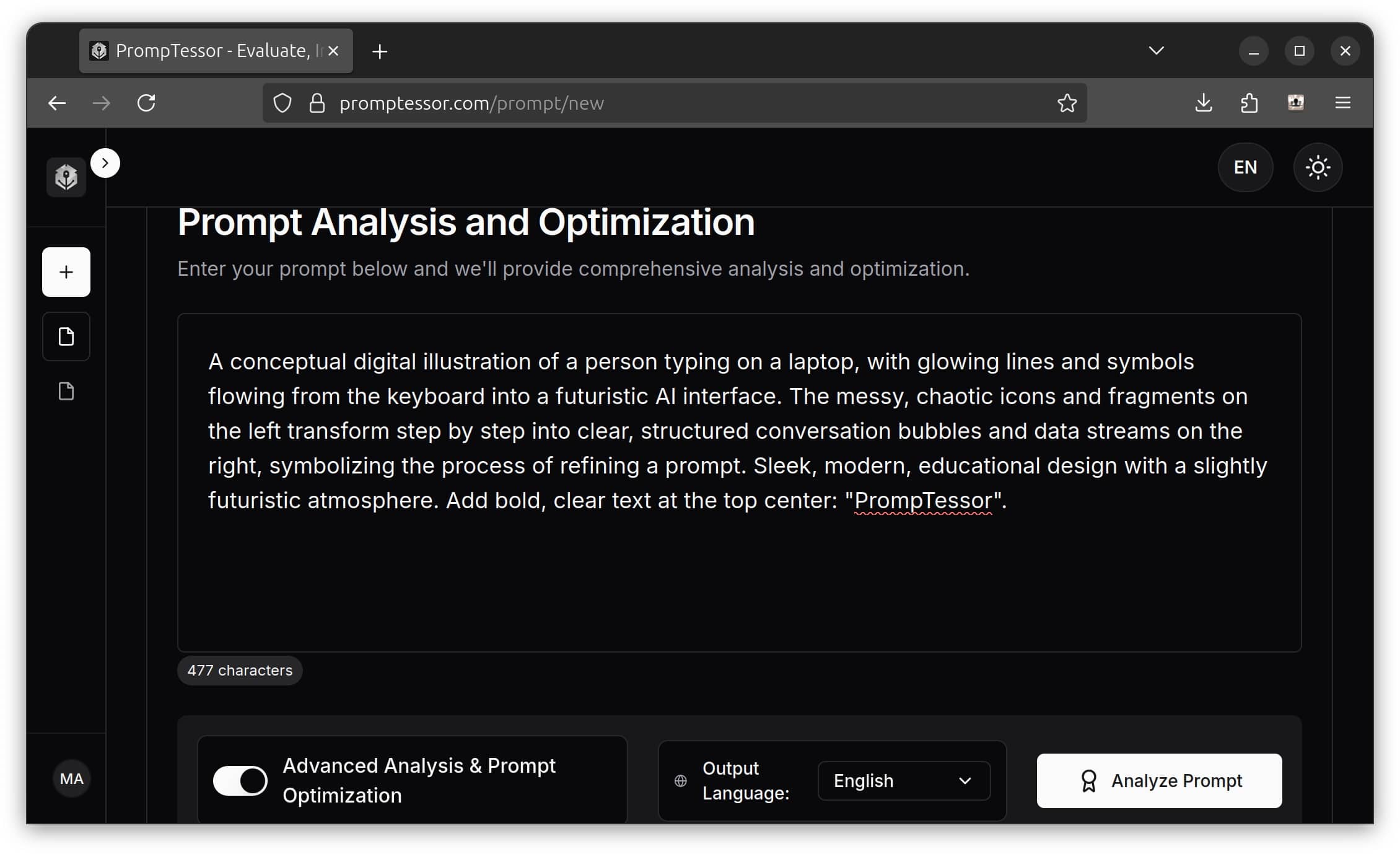Open the MA user avatar menu
This screenshot has height=854, width=1400.
tap(72, 778)
